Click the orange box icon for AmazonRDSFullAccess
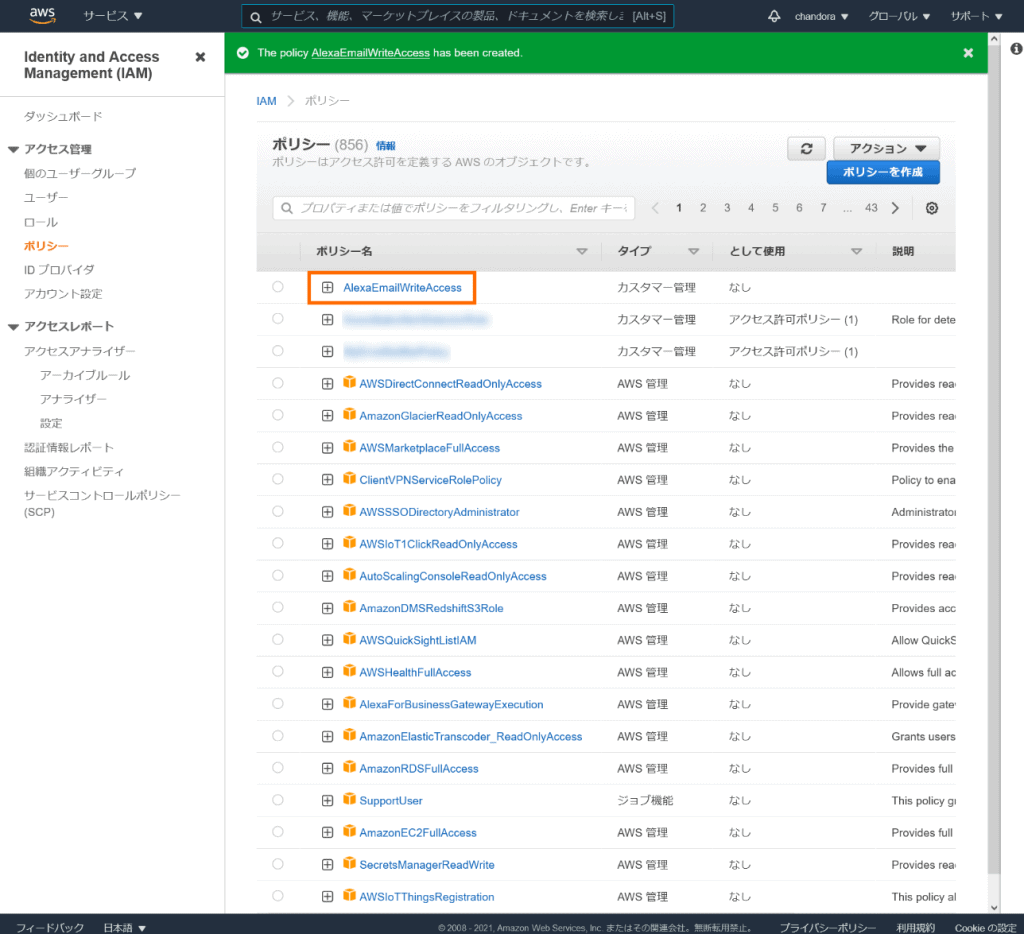This screenshot has width=1024, height=934. [x=349, y=767]
